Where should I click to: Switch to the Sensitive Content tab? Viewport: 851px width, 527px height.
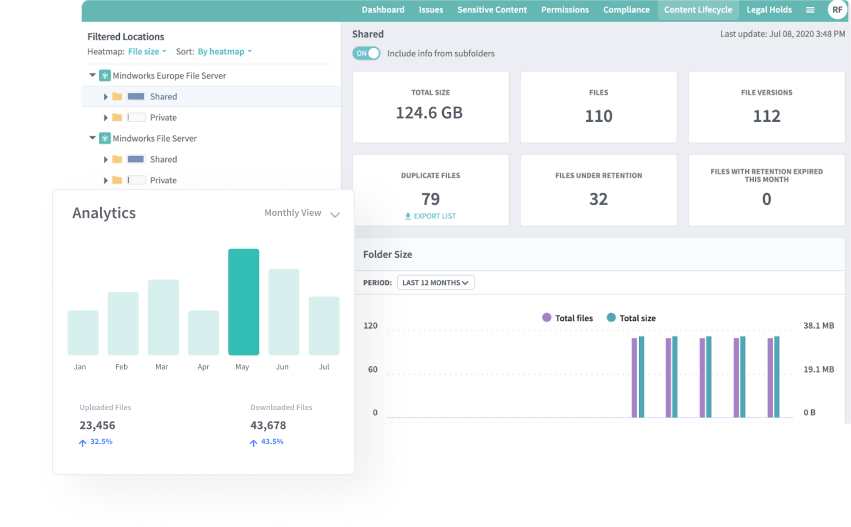click(492, 10)
